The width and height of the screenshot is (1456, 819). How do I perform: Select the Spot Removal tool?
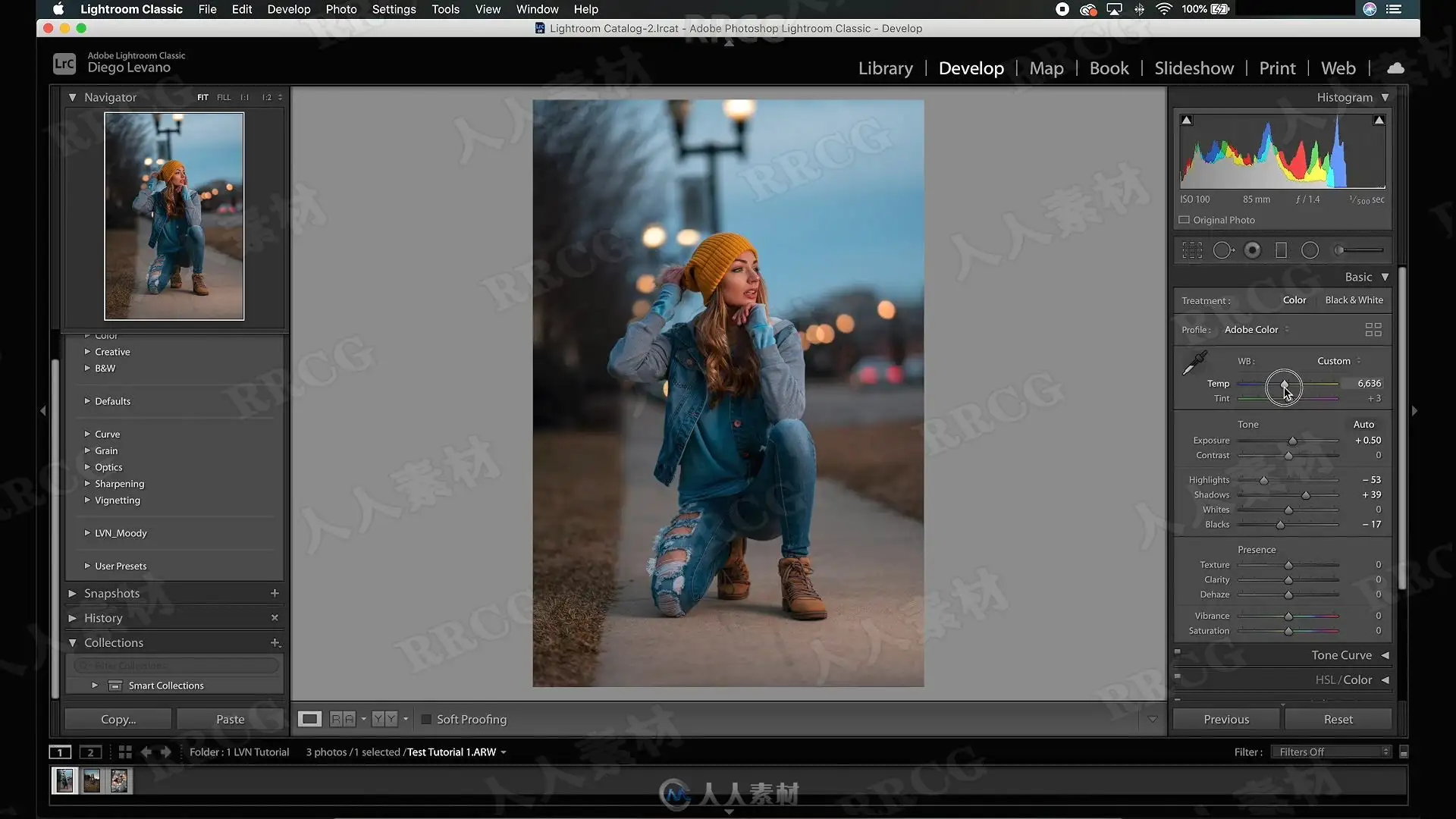point(1222,250)
